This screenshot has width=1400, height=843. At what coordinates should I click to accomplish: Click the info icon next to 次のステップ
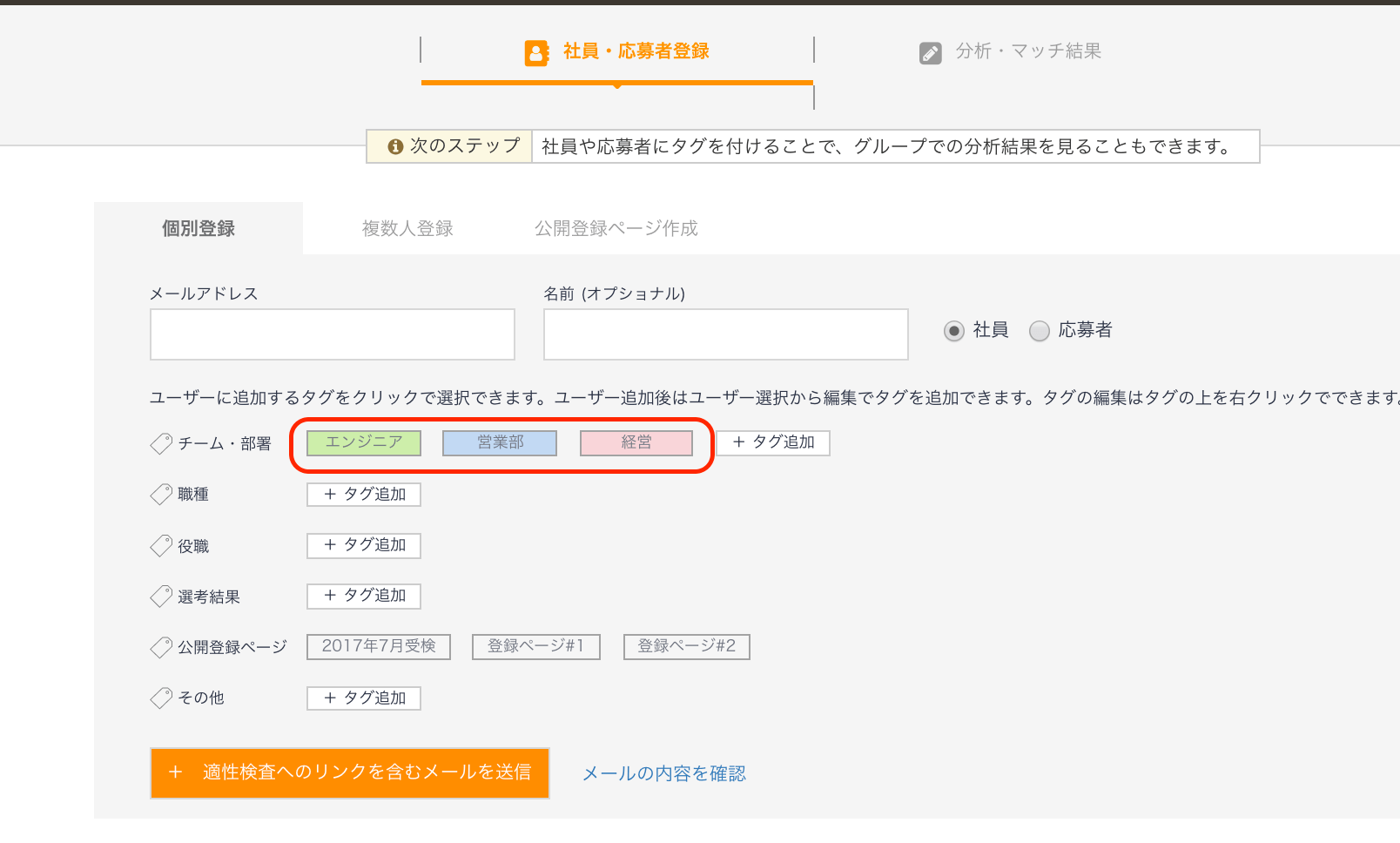[x=395, y=146]
